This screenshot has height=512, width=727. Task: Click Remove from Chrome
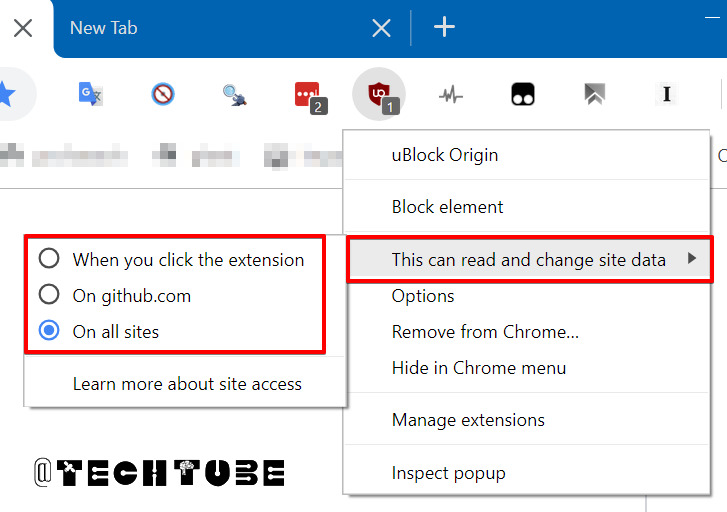485,332
